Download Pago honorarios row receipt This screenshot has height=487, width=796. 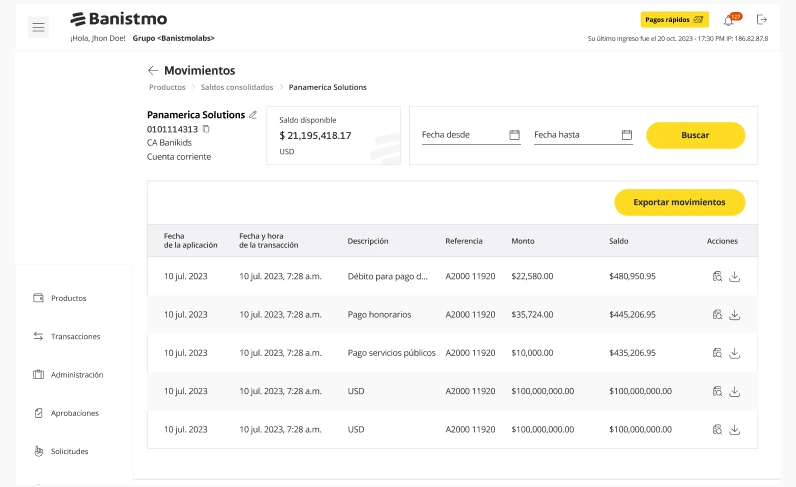coord(735,315)
